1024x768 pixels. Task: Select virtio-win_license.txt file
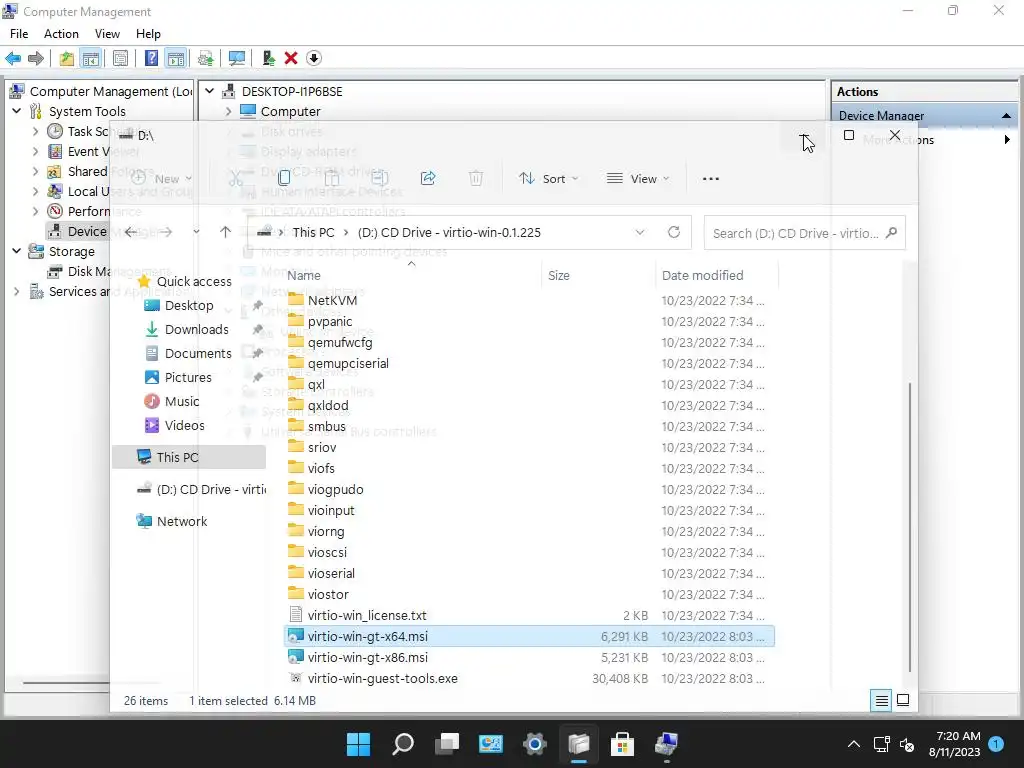click(x=367, y=615)
